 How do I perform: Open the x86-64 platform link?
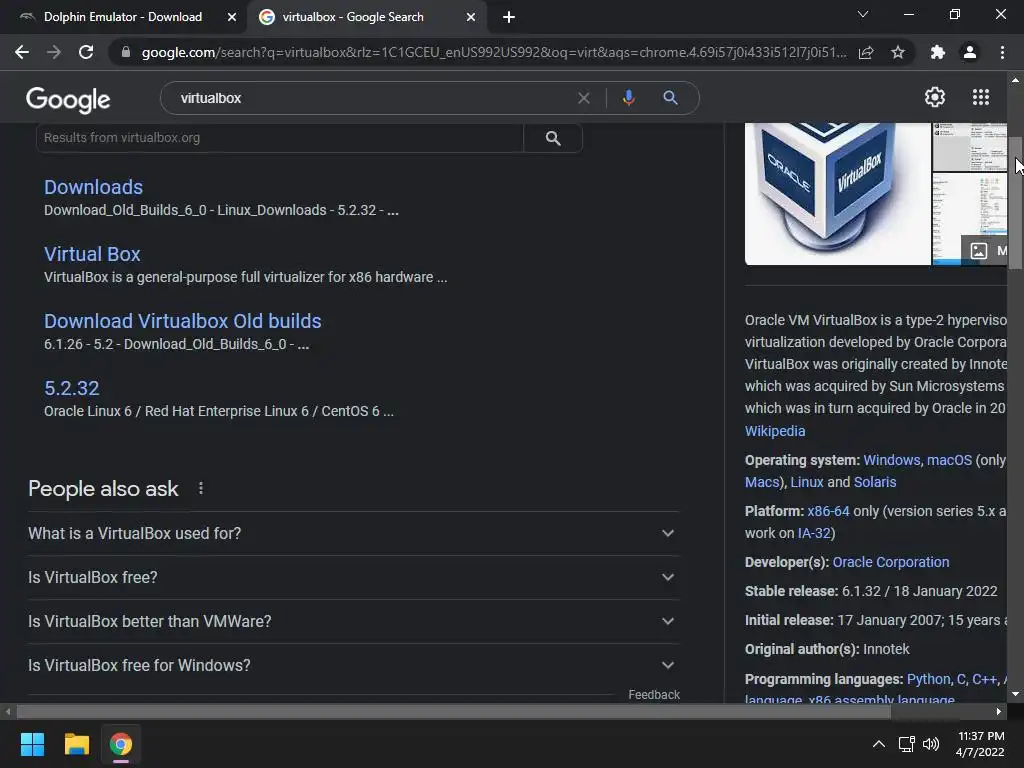[x=829, y=511]
